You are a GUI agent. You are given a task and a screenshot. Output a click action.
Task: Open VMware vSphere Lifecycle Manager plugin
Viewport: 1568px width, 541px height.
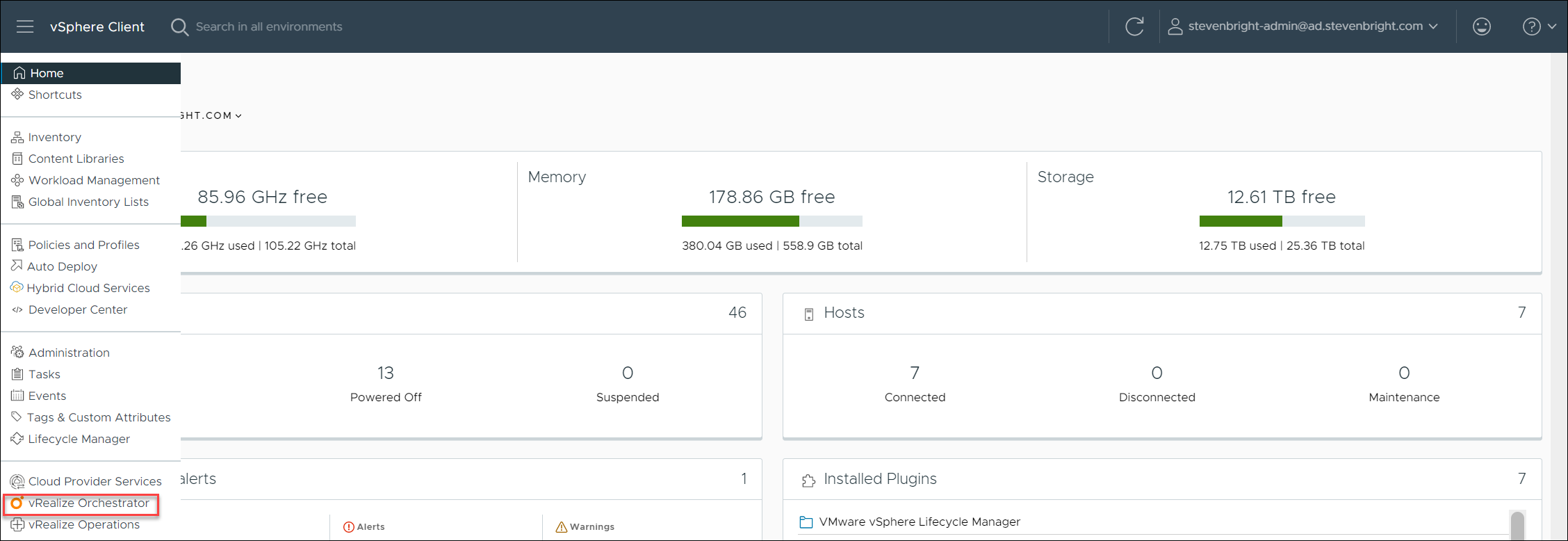(x=919, y=522)
